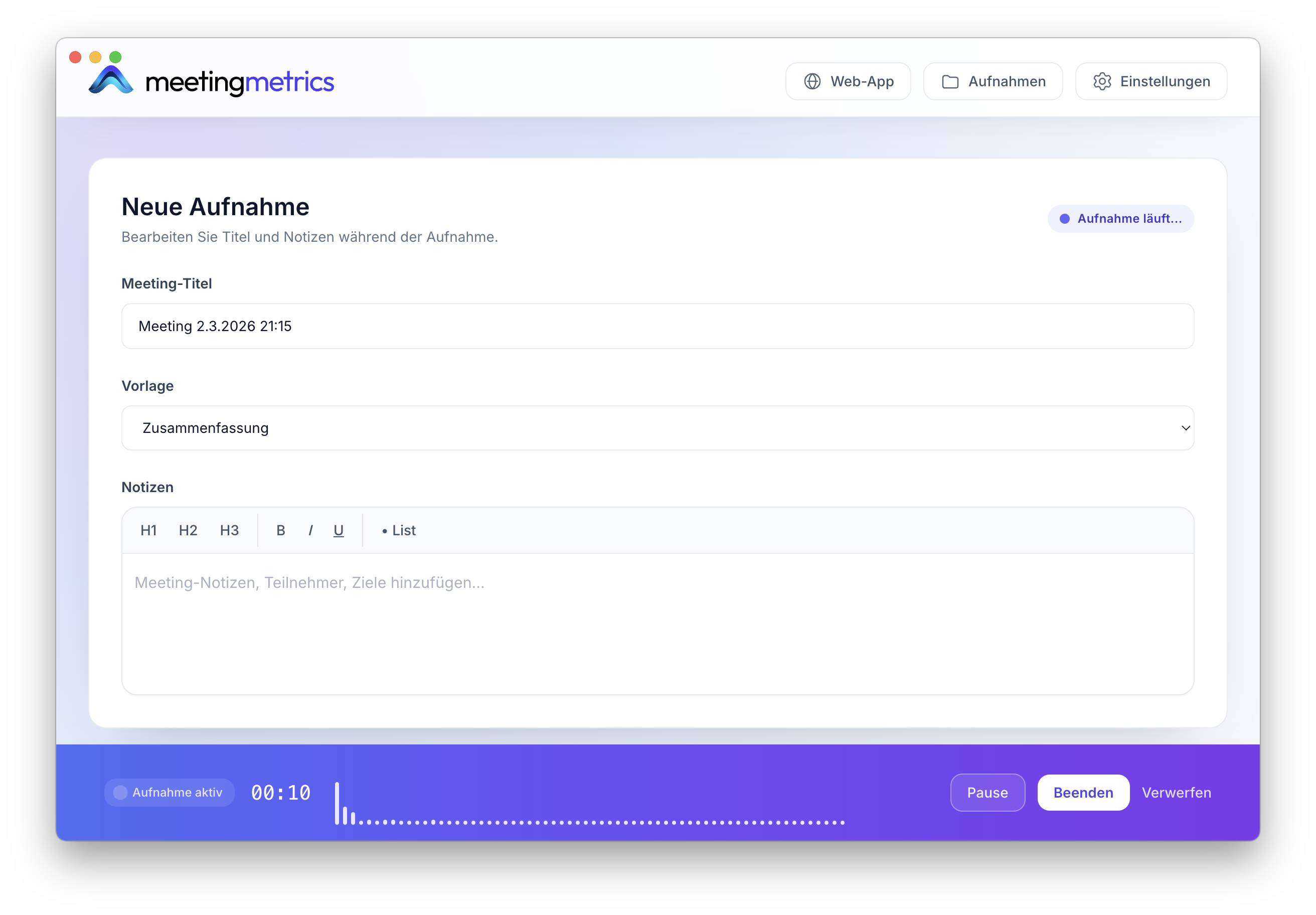Viewport: 1316px width, 915px height.
Task: Open the Einstellungen gear icon
Action: pyautogui.click(x=1102, y=81)
